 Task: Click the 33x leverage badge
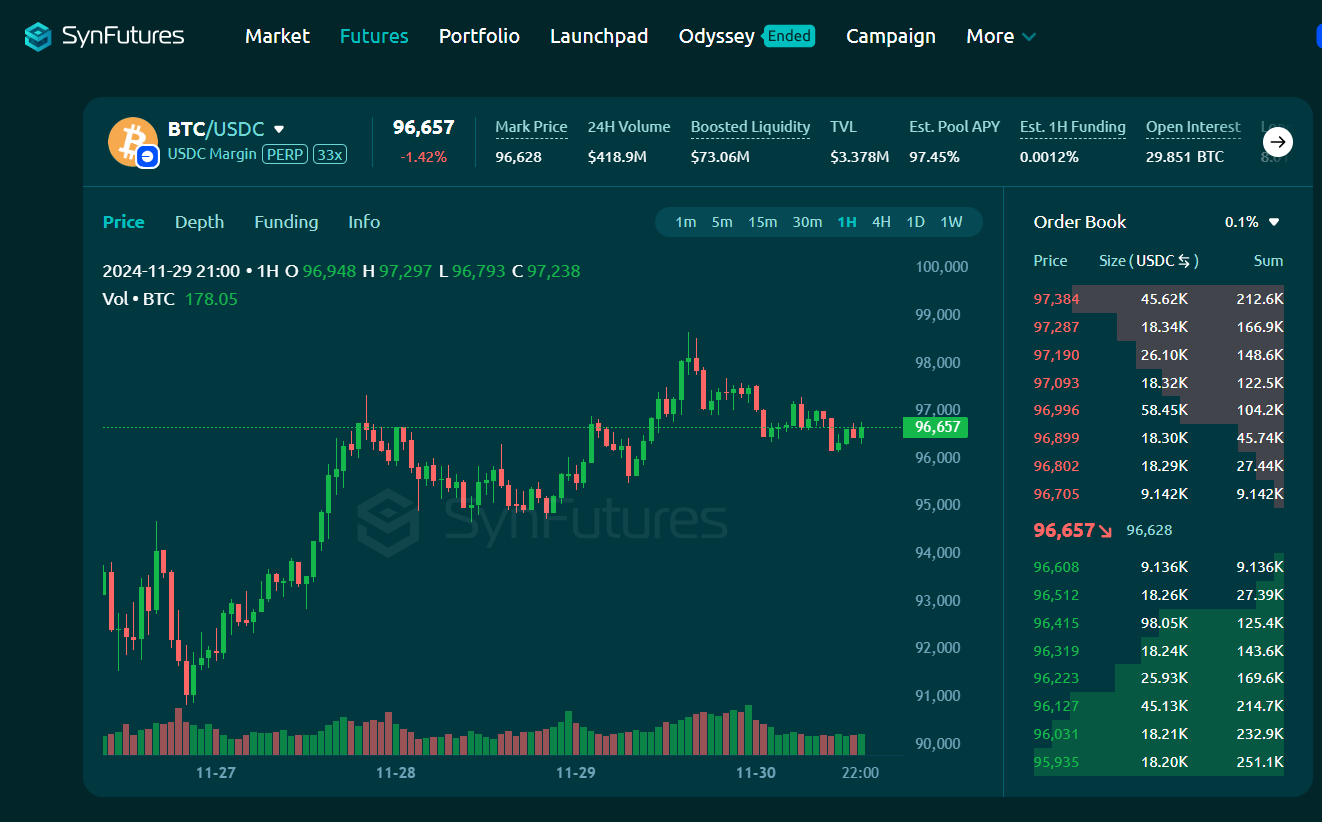click(329, 155)
